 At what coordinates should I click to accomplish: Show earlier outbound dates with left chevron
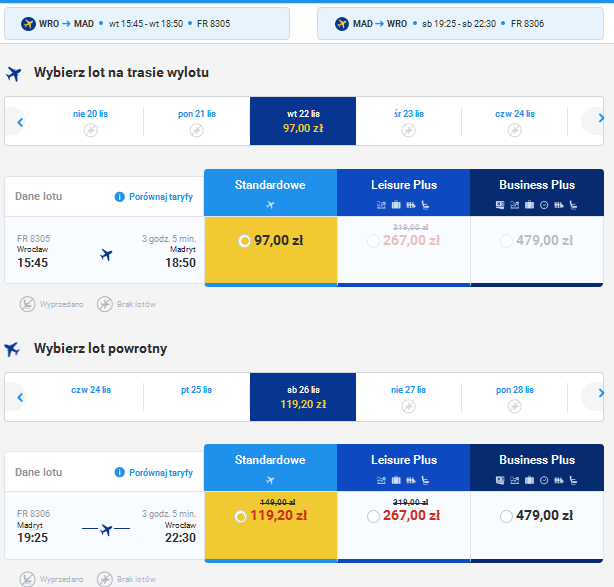[20, 122]
